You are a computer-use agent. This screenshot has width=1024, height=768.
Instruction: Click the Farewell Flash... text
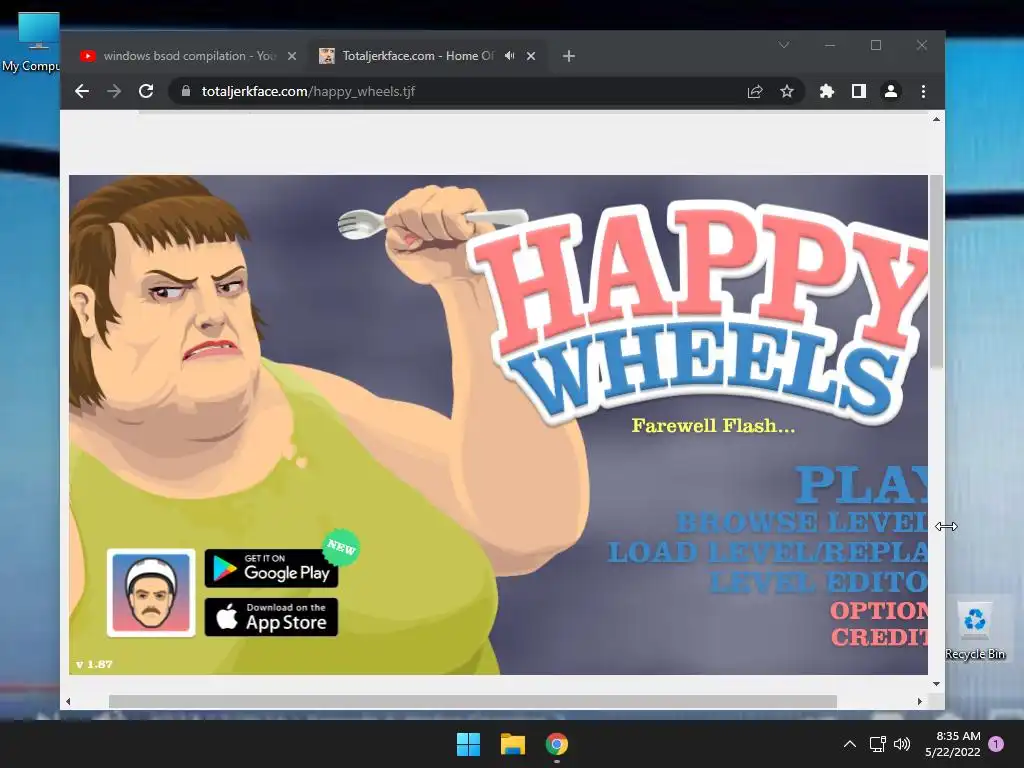click(713, 426)
